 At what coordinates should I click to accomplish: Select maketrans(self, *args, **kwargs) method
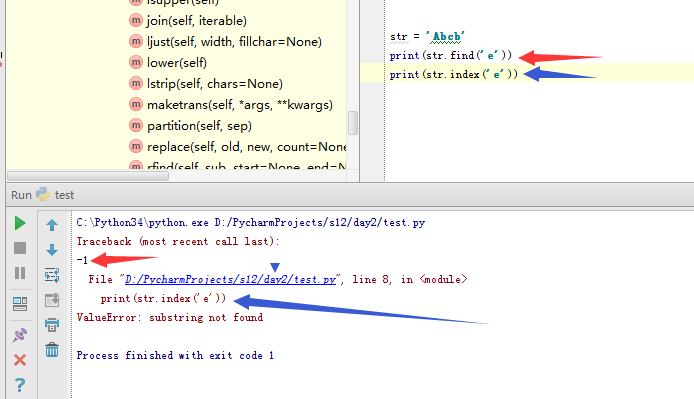coord(239,105)
